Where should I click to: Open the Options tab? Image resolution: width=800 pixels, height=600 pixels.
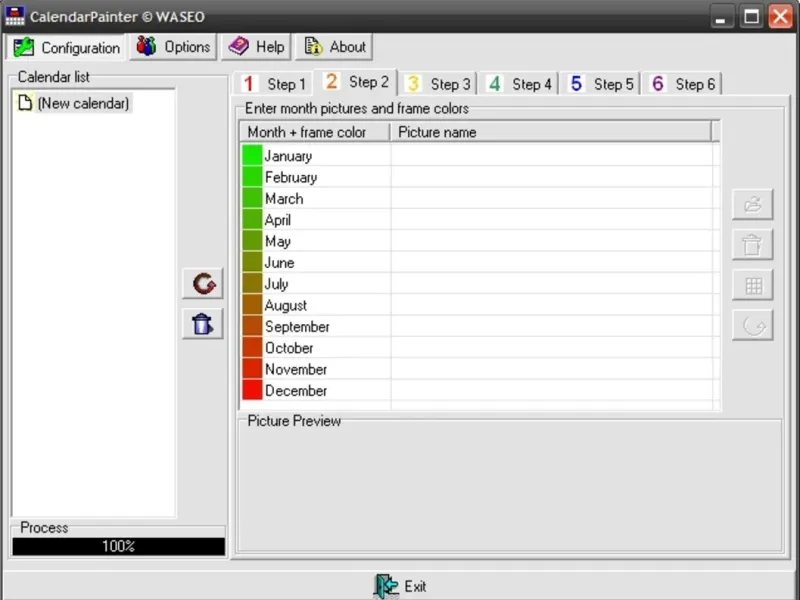(x=173, y=47)
